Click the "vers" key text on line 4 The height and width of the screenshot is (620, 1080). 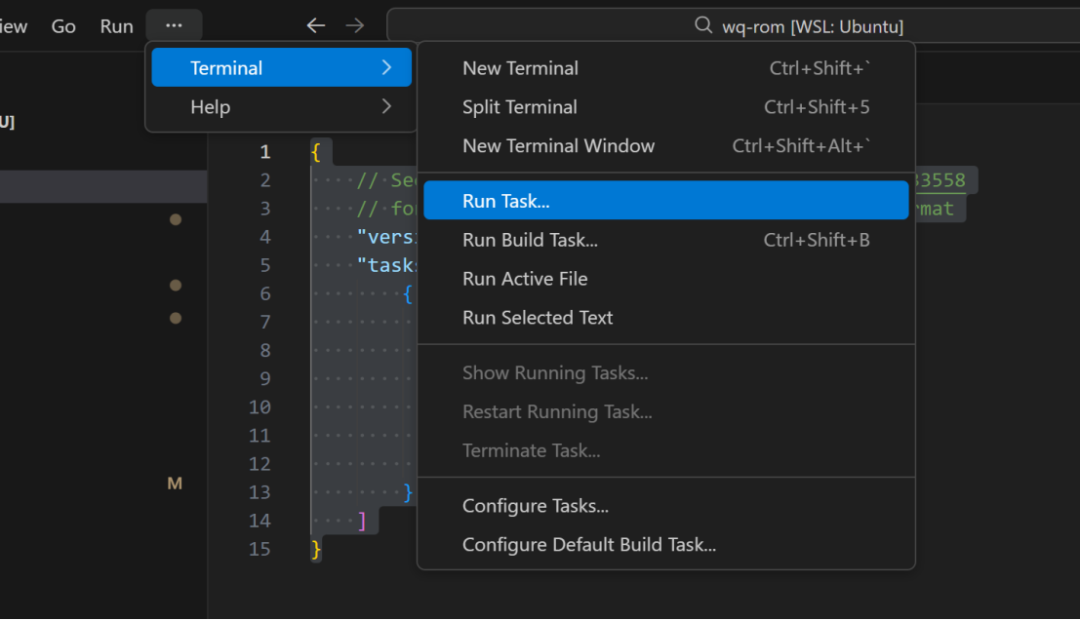click(x=386, y=237)
